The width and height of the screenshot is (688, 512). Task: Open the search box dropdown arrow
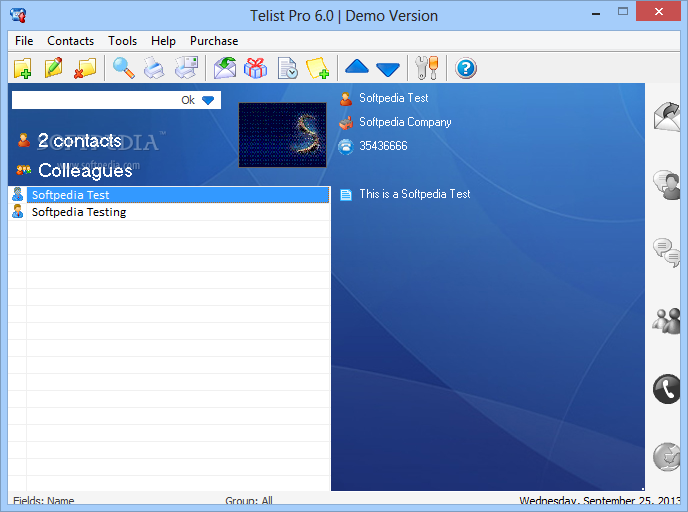[208, 100]
